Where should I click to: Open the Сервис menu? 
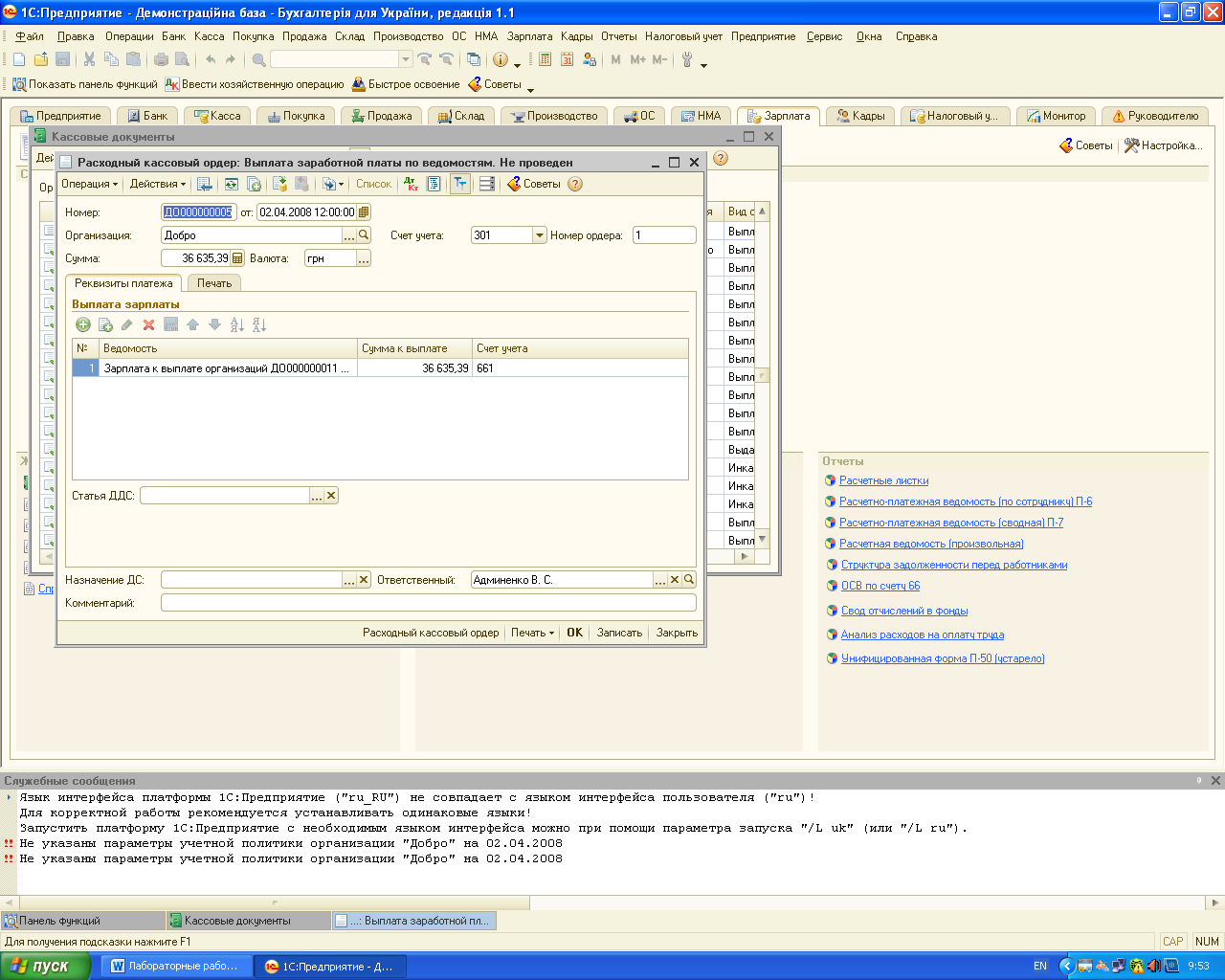point(824,36)
